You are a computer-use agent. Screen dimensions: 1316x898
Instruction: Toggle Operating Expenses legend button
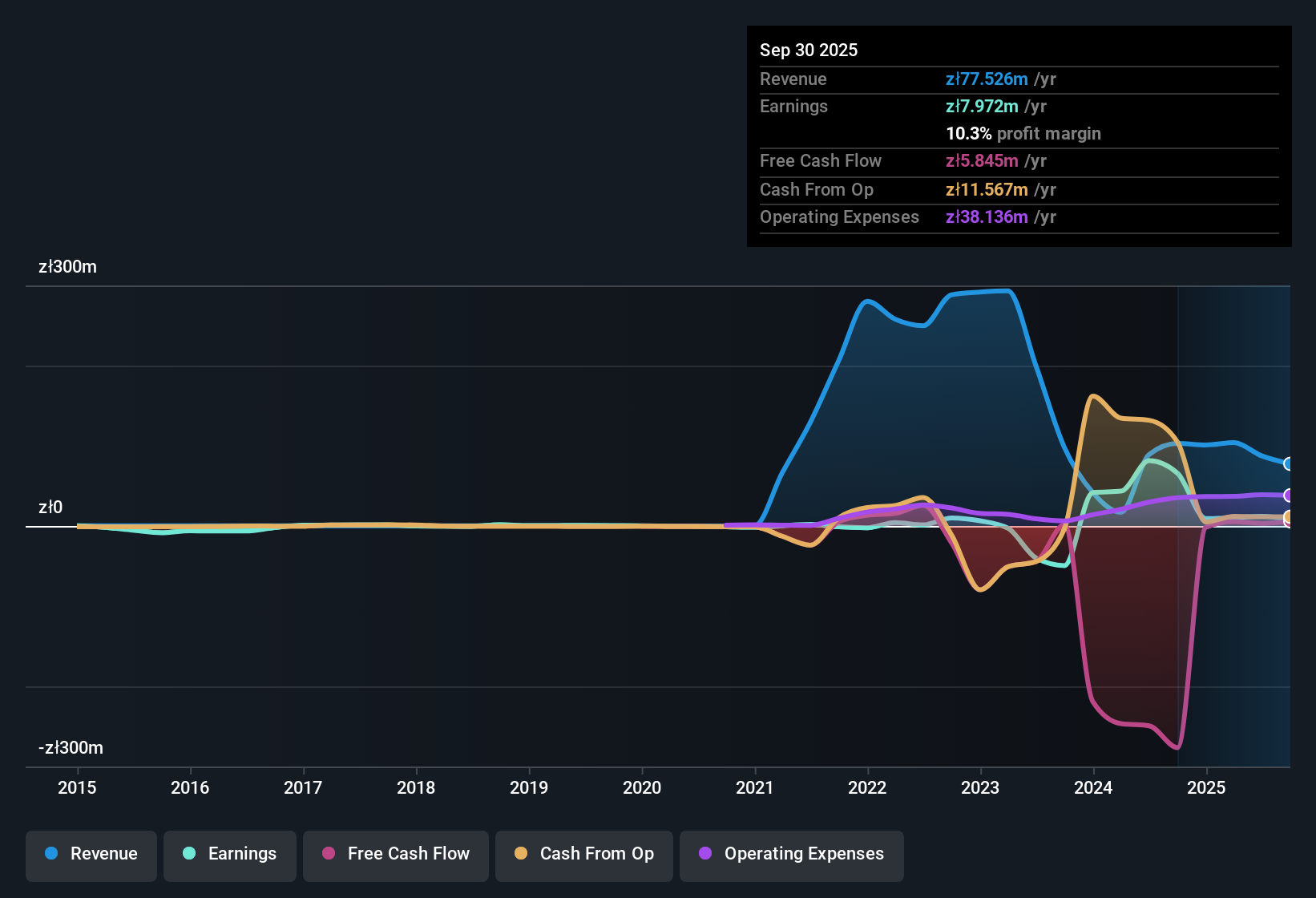[x=792, y=855]
